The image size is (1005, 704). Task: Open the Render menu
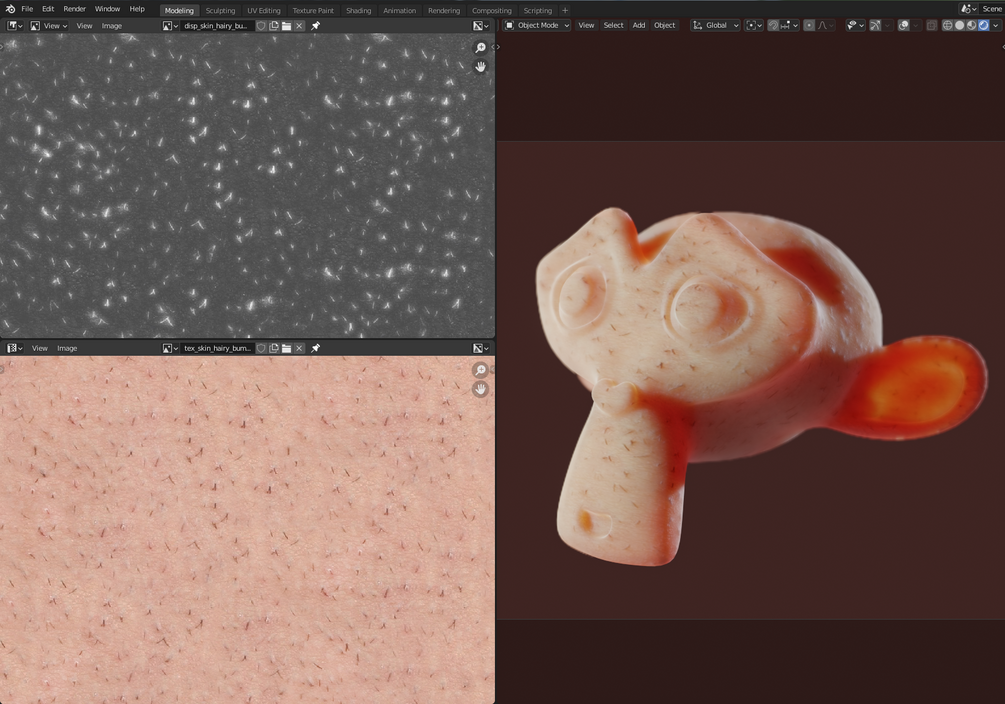click(74, 9)
